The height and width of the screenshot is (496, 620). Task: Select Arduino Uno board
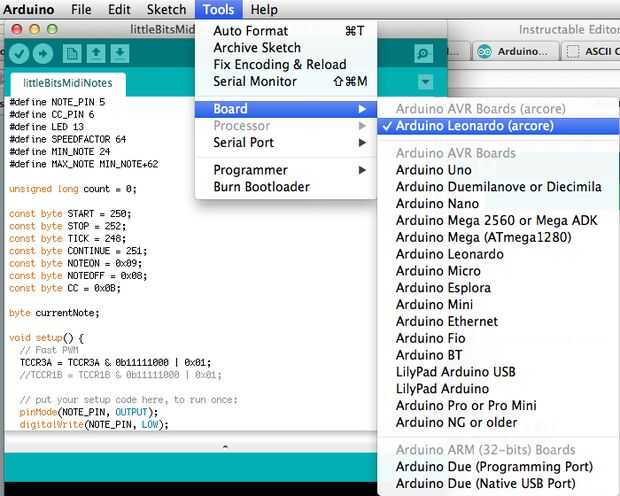pyautogui.click(x=498, y=170)
